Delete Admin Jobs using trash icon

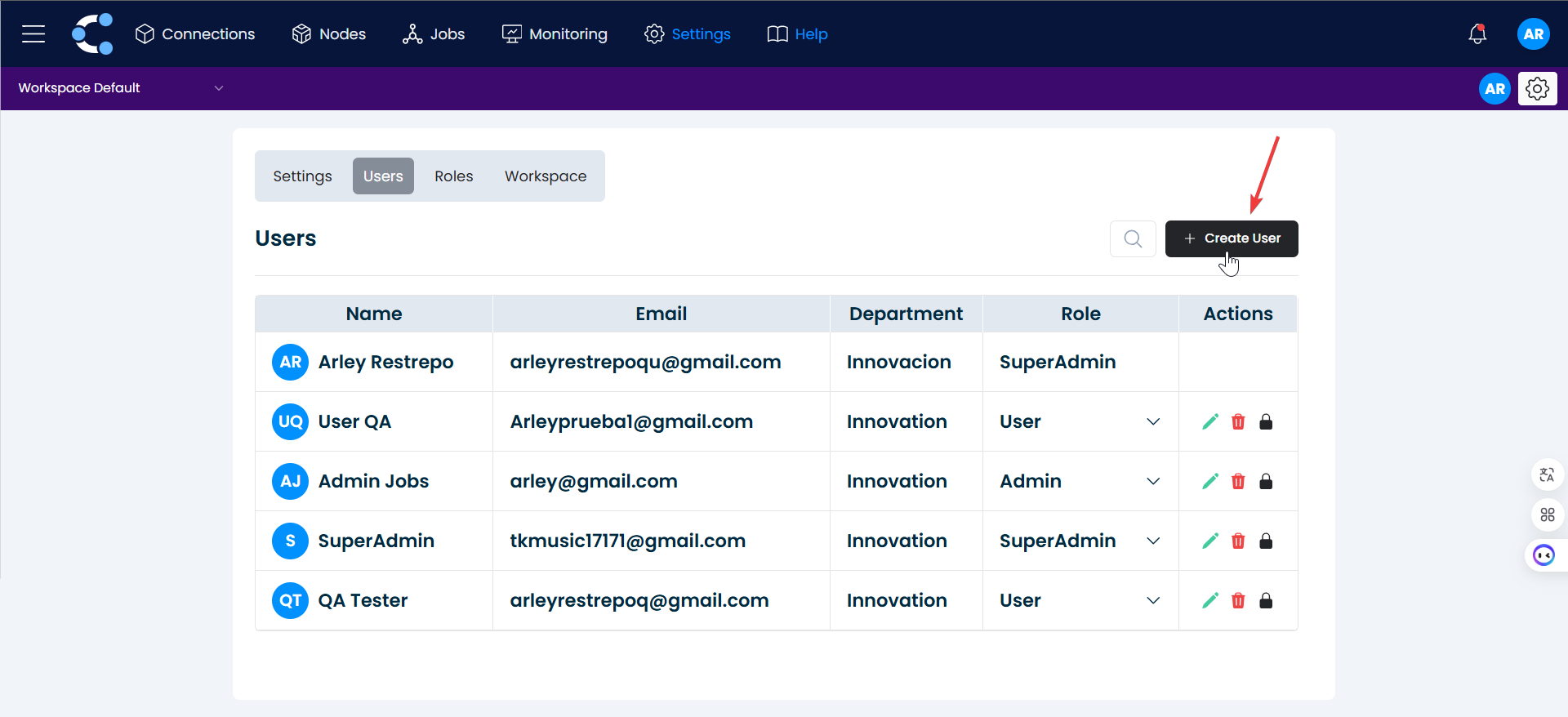pos(1238,481)
